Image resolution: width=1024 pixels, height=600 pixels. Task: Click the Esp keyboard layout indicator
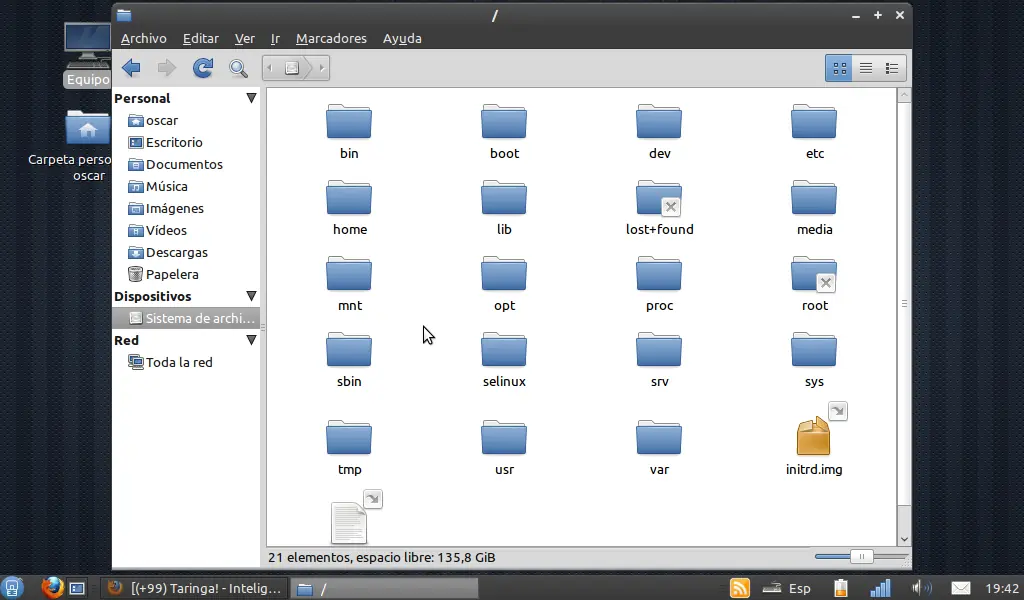[x=799, y=588]
